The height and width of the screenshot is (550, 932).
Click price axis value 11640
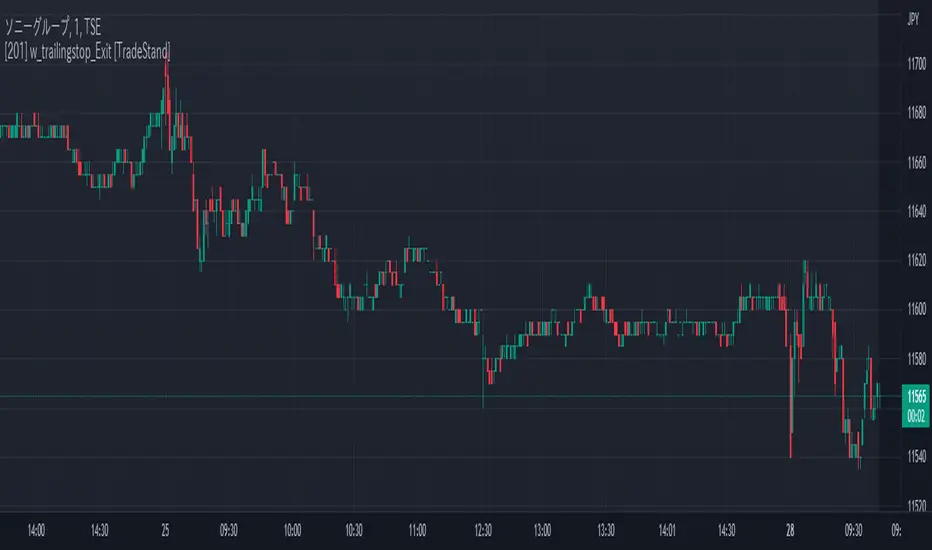click(x=916, y=211)
